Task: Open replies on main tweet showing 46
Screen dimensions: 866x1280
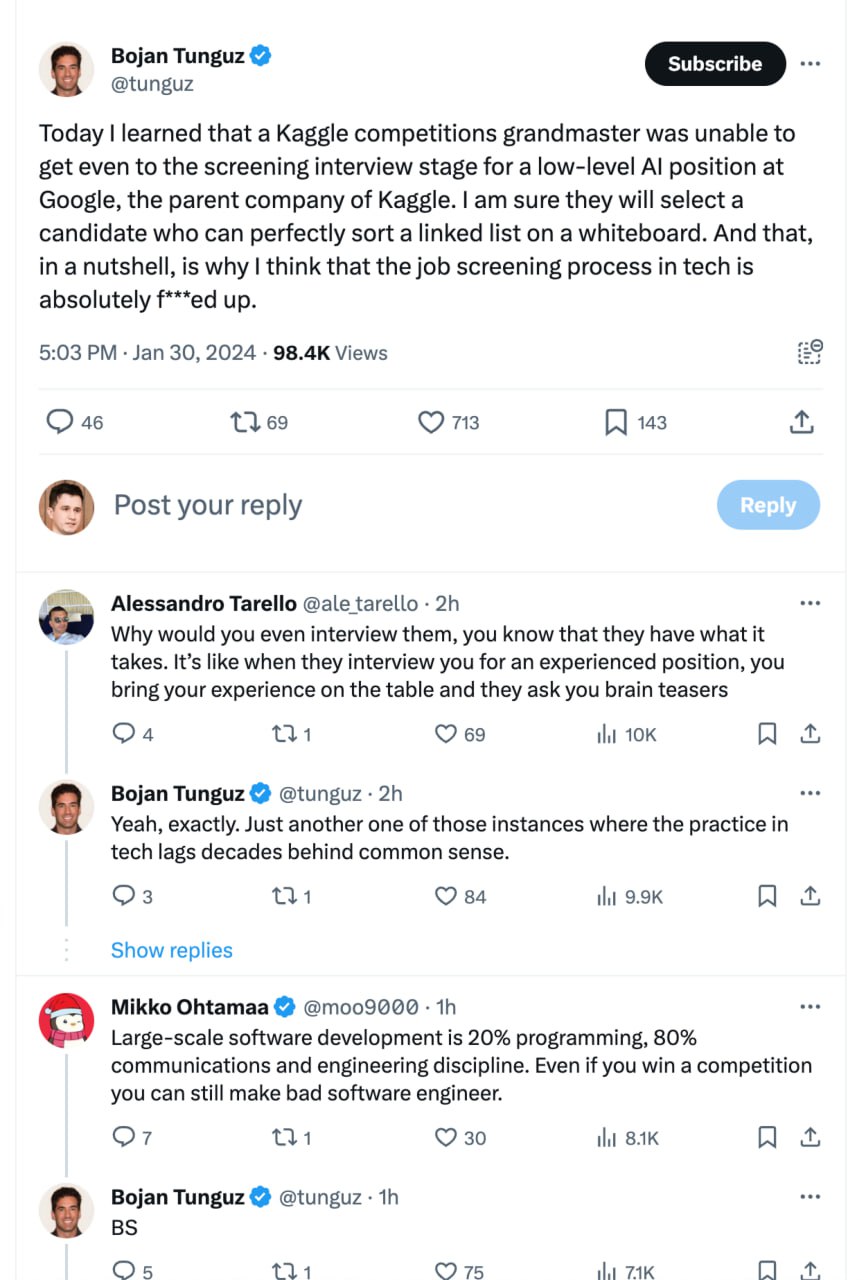Action: coord(61,423)
